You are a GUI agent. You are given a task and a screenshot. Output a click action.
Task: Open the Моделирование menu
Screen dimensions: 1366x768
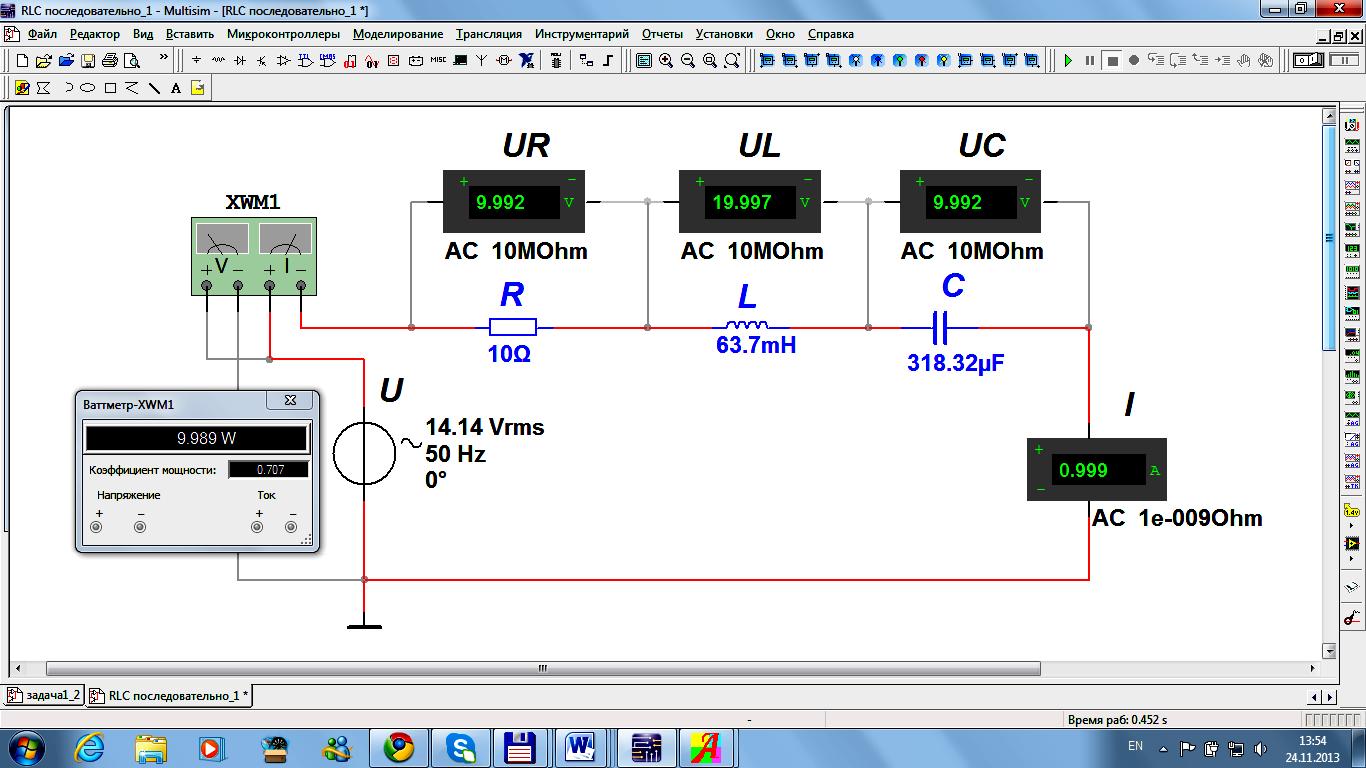click(x=397, y=34)
